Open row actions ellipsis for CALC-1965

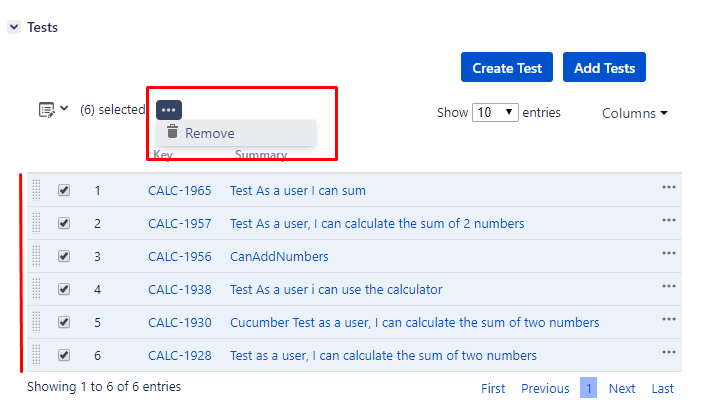pos(668,187)
